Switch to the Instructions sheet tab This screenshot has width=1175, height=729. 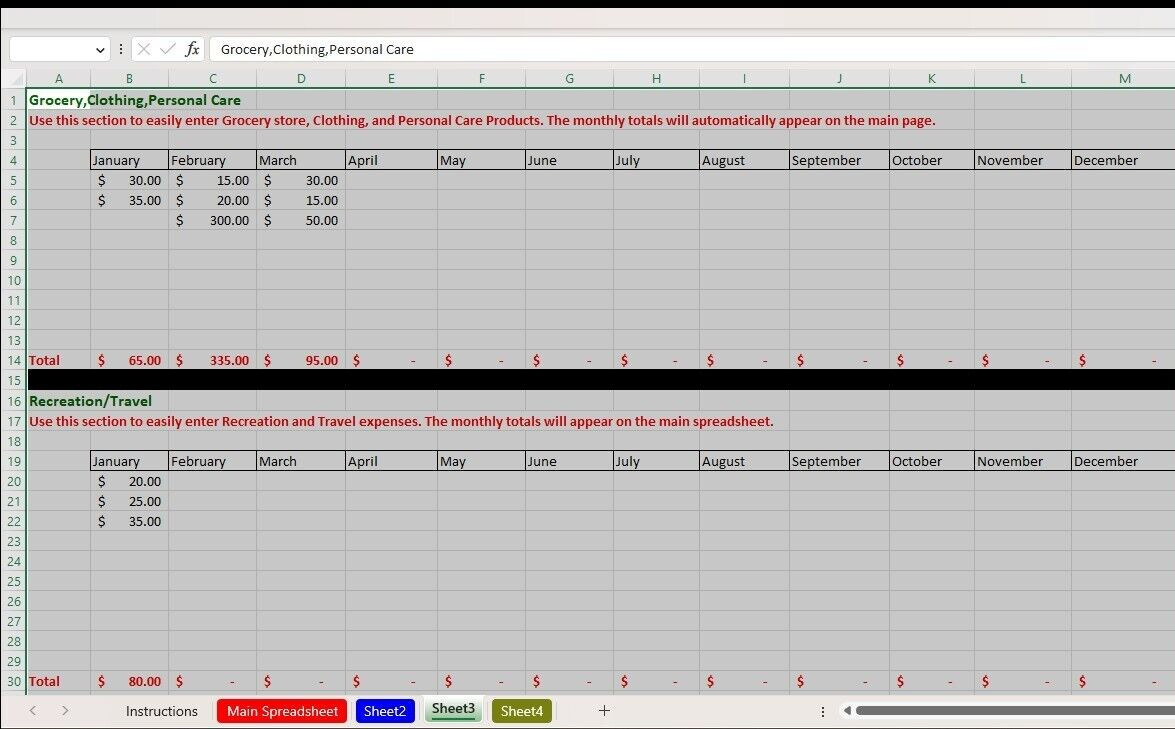(x=162, y=711)
